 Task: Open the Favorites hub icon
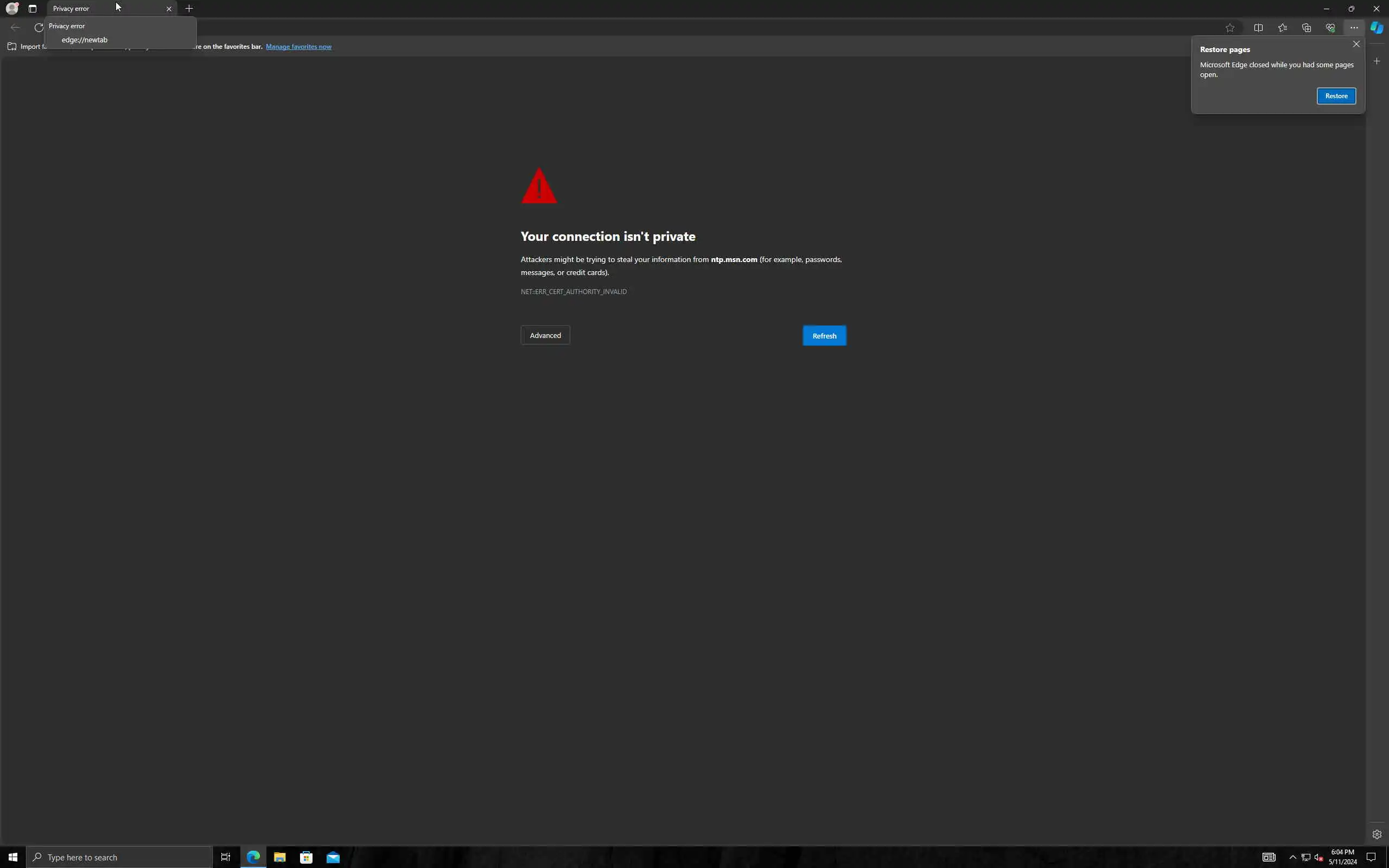point(1282,28)
